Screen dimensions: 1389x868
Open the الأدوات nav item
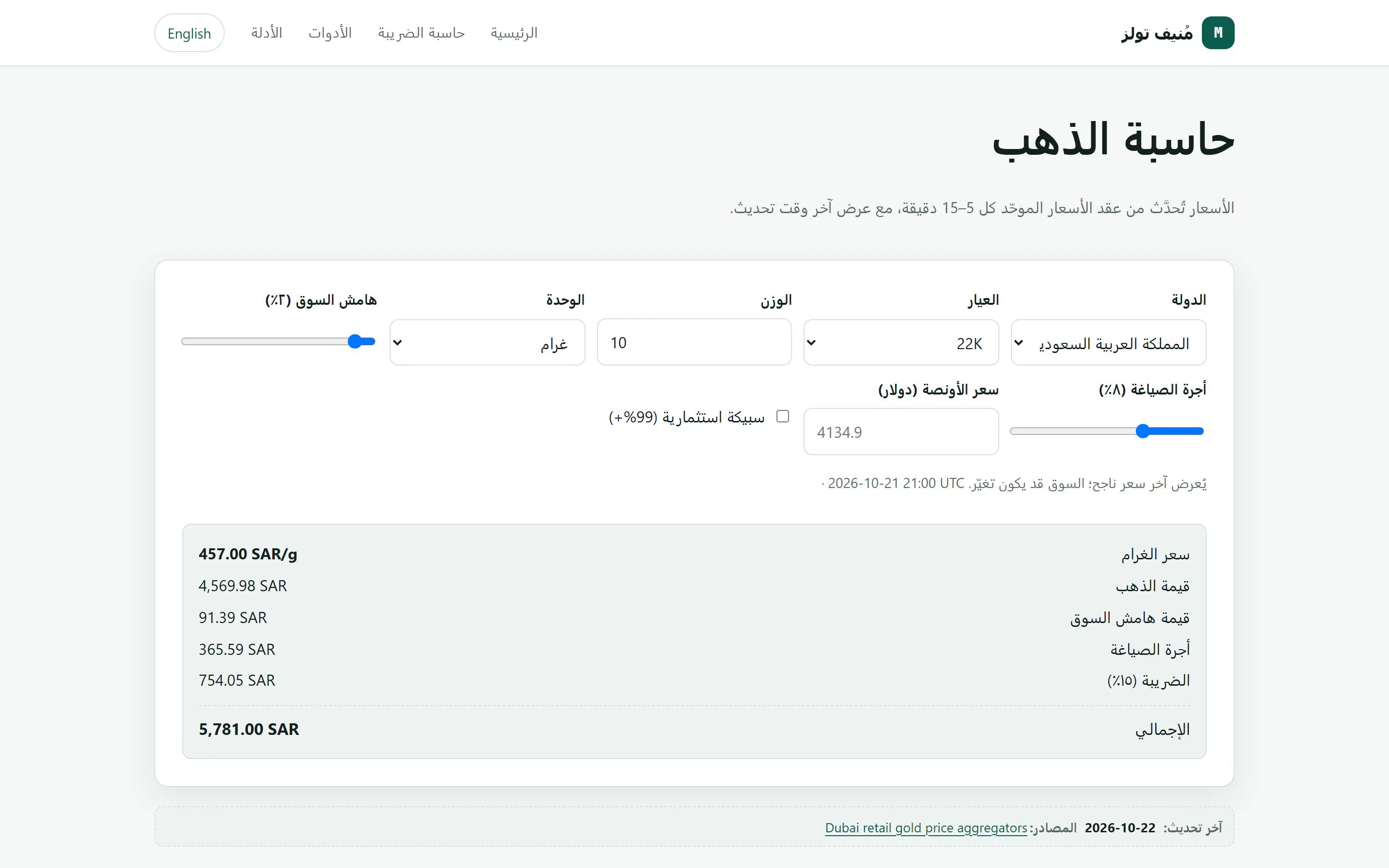point(330,33)
